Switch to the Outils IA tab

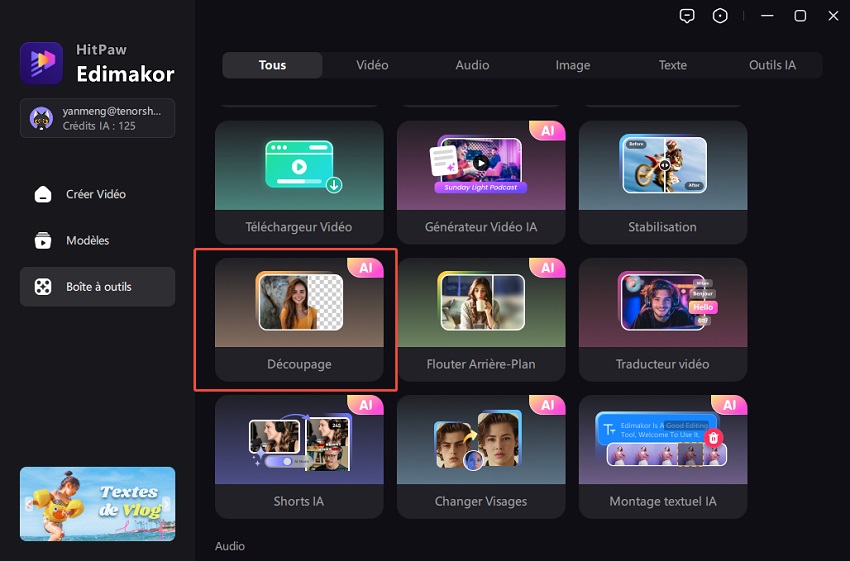(772, 65)
